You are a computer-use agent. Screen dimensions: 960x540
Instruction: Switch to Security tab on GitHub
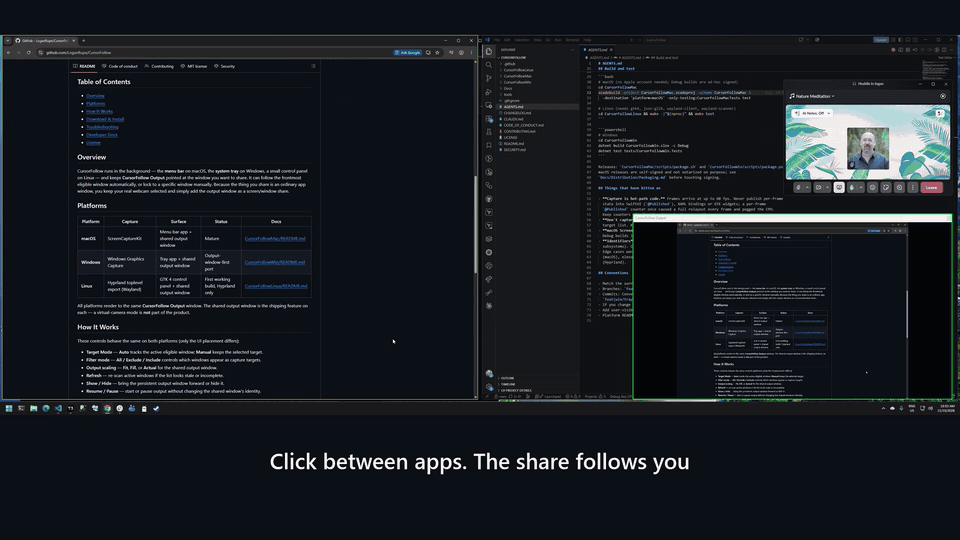pos(225,66)
